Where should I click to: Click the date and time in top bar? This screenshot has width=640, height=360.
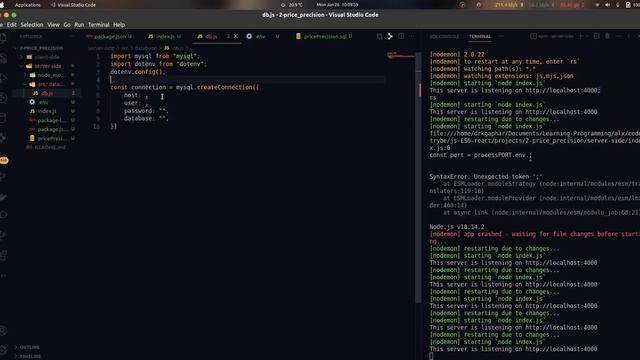pos(337,5)
